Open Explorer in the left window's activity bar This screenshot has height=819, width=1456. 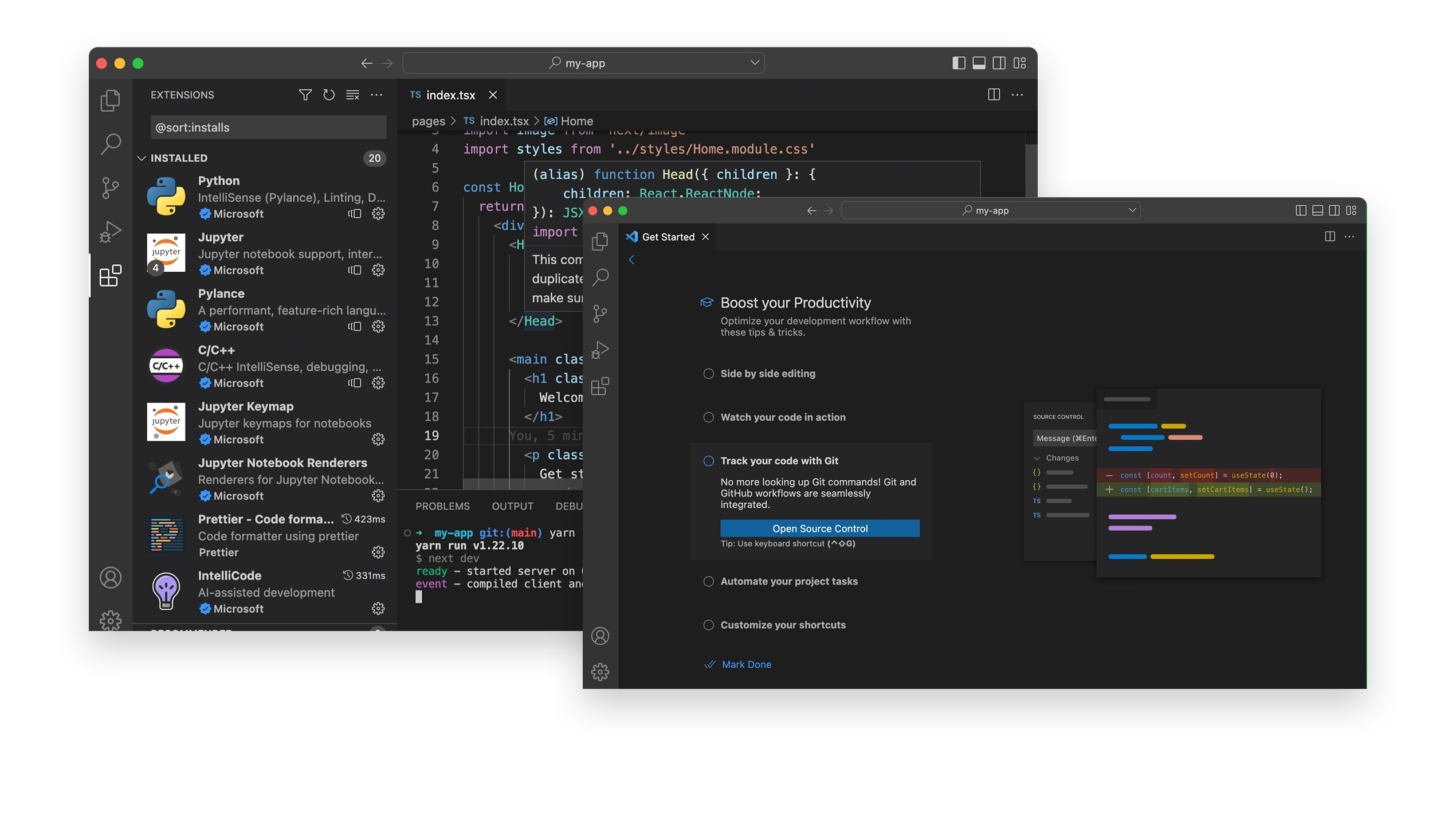[x=110, y=100]
